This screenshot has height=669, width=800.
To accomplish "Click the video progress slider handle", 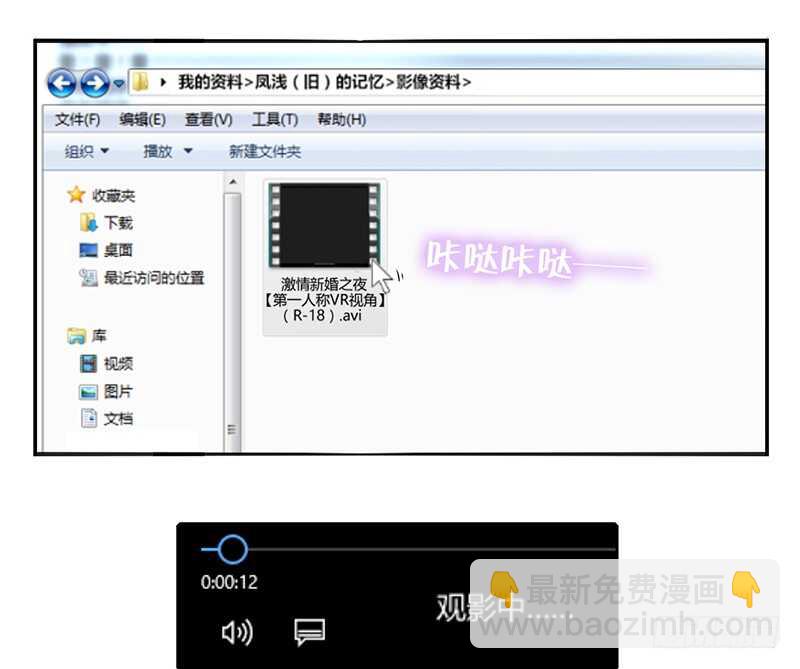I will tap(232, 548).
